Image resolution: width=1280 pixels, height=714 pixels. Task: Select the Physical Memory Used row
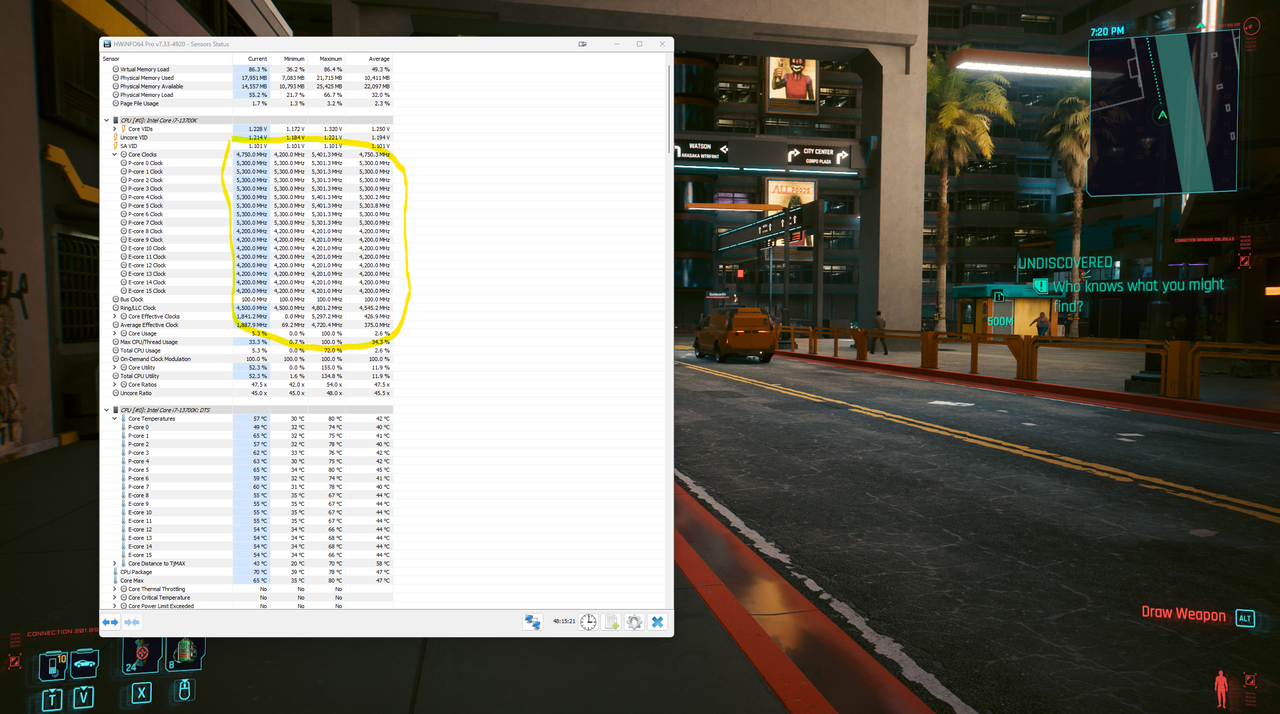click(247, 78)
